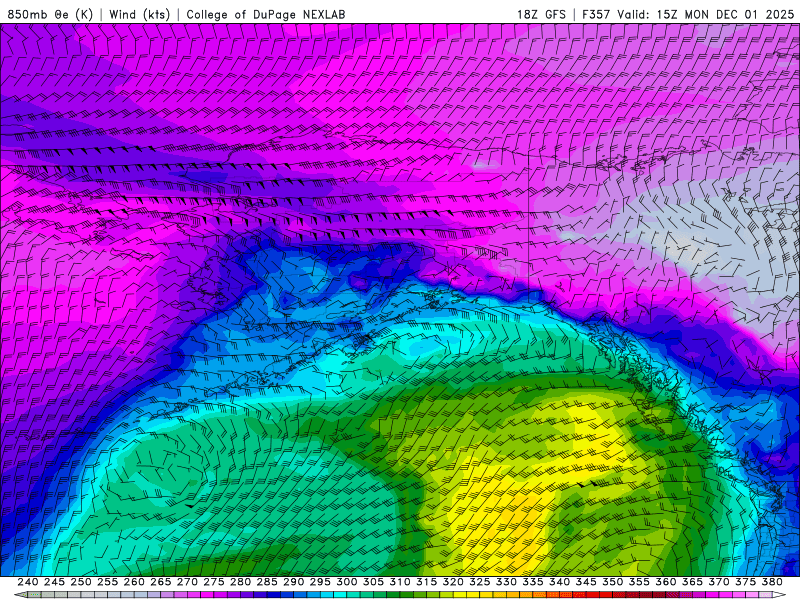
Task: Click the 345 color bar label
Action: (585, 582)
